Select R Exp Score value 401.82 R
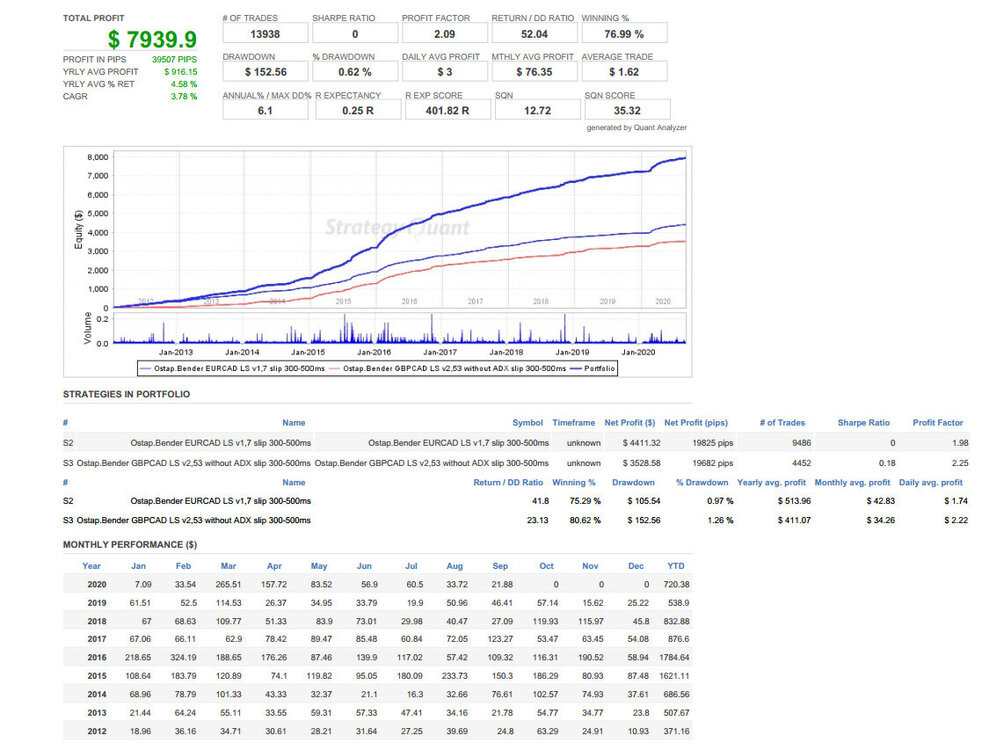The width and height of the screenshot is (982, 750). tap(447, 110)
